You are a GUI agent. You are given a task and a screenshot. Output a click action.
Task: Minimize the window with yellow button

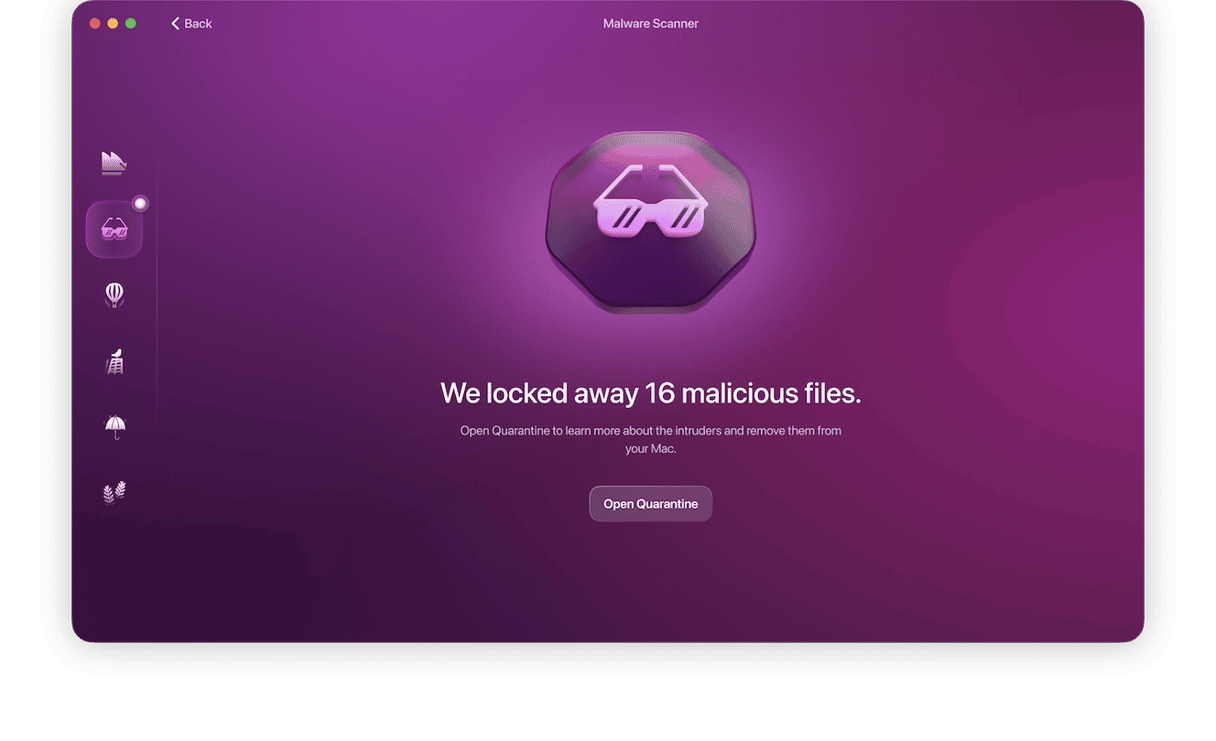point(113,23)
